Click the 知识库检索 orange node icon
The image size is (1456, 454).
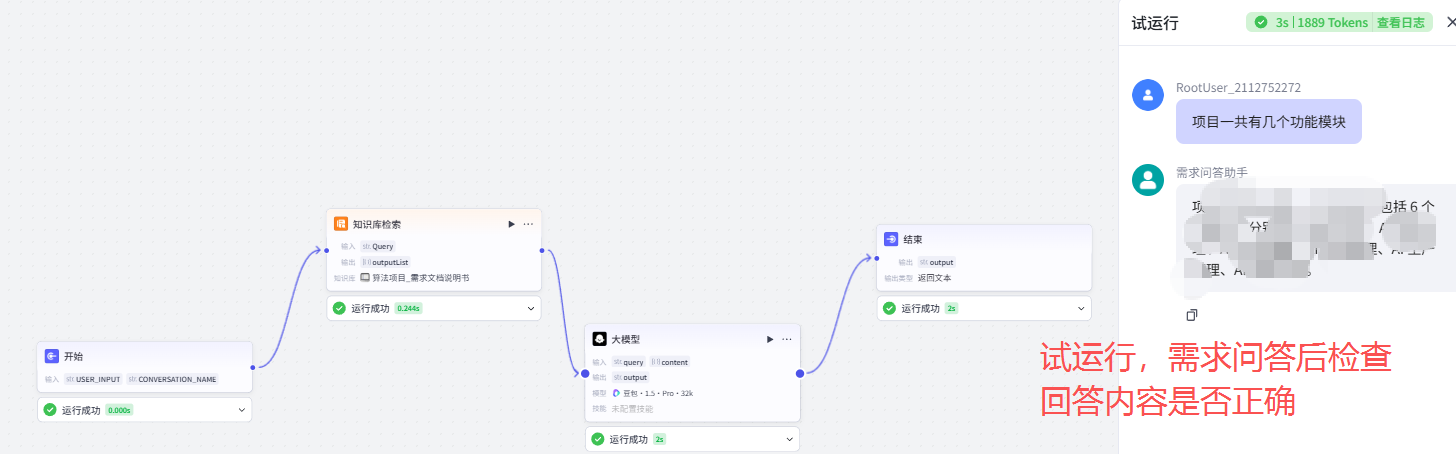tap(341, 224)
